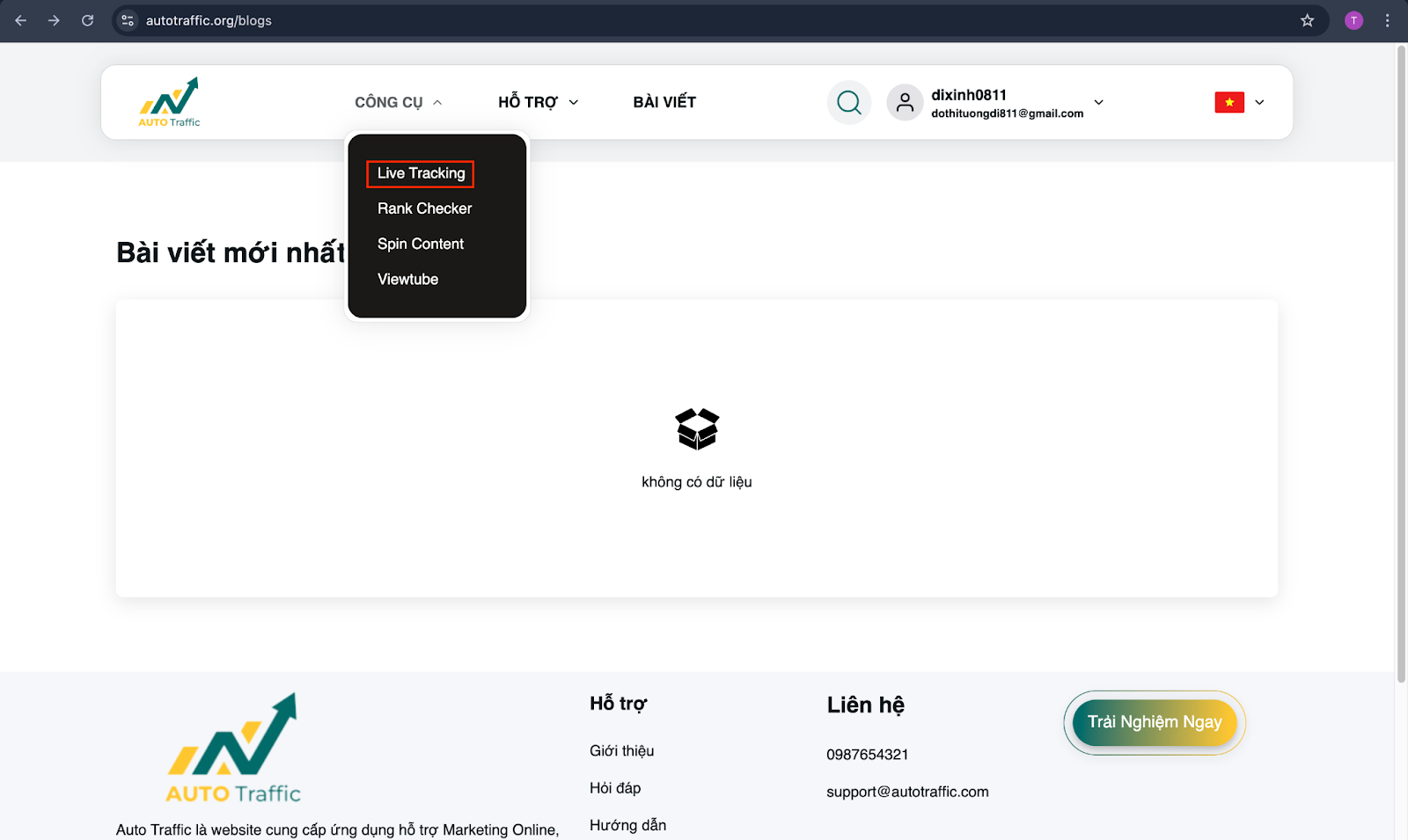Open BÀI VIẾT navigation tab
Viewport: 1408px width, 840px height.
point(664,102)
